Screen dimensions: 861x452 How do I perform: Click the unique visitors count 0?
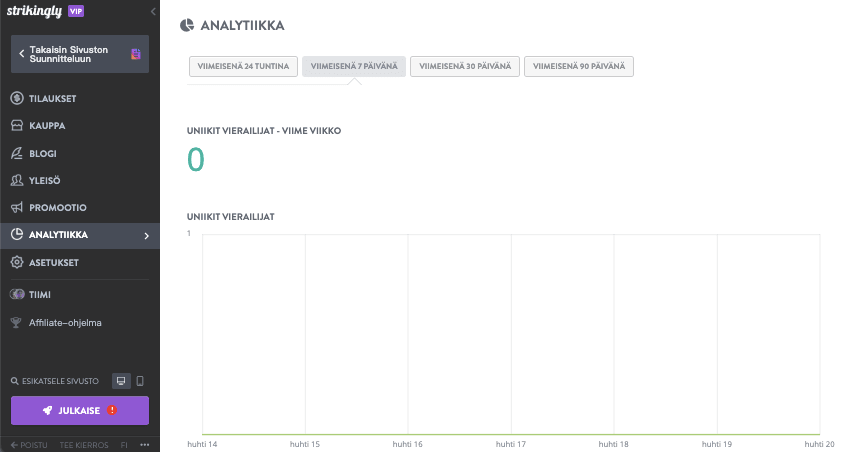[x=196, y=160]
